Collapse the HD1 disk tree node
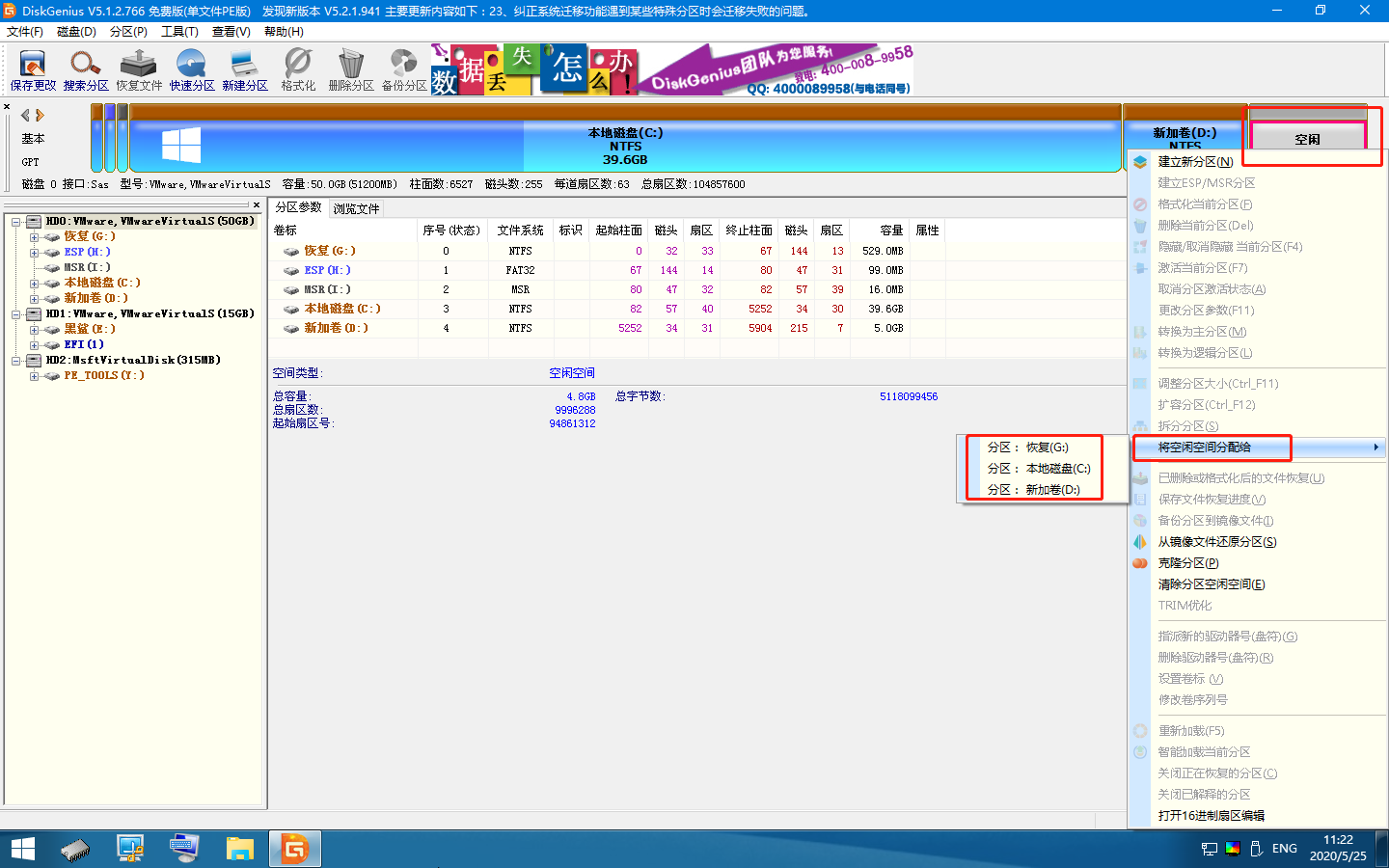 pos(16,313)
